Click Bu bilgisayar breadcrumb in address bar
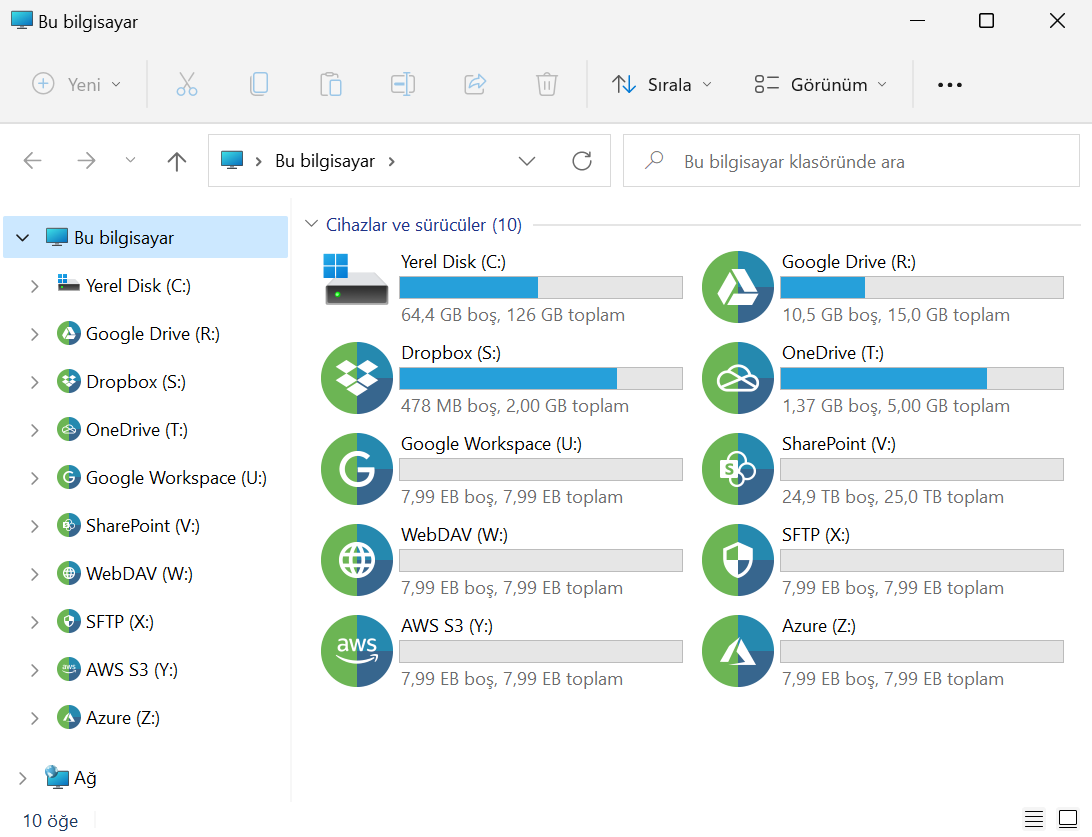This screenshot has width=1092, height=837. pyautogui.click(x=325, y=161)
